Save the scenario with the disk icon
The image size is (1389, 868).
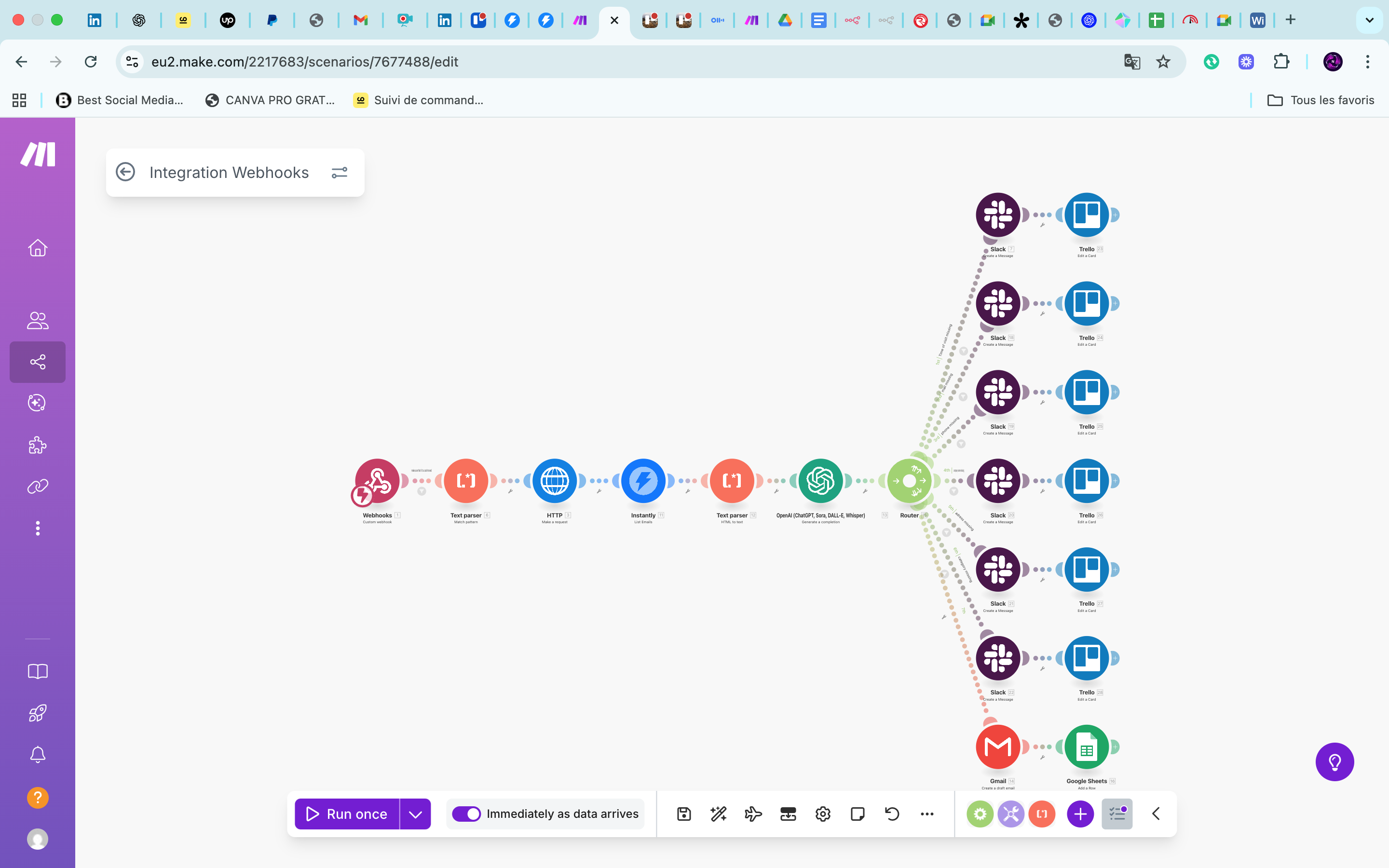click(683, 814)
